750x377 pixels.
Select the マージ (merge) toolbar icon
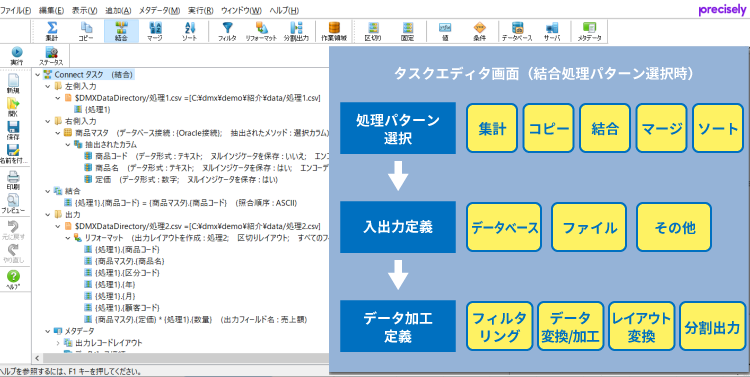155,31
